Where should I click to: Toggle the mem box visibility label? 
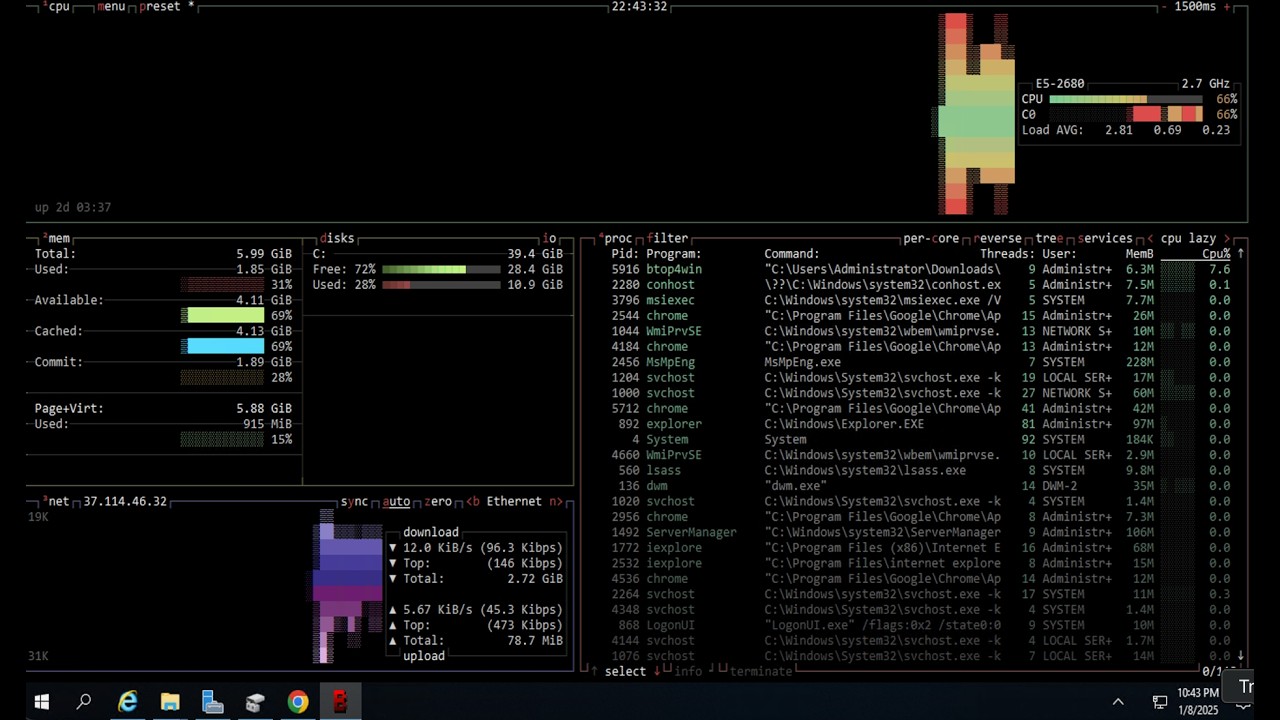click(58, 239)
